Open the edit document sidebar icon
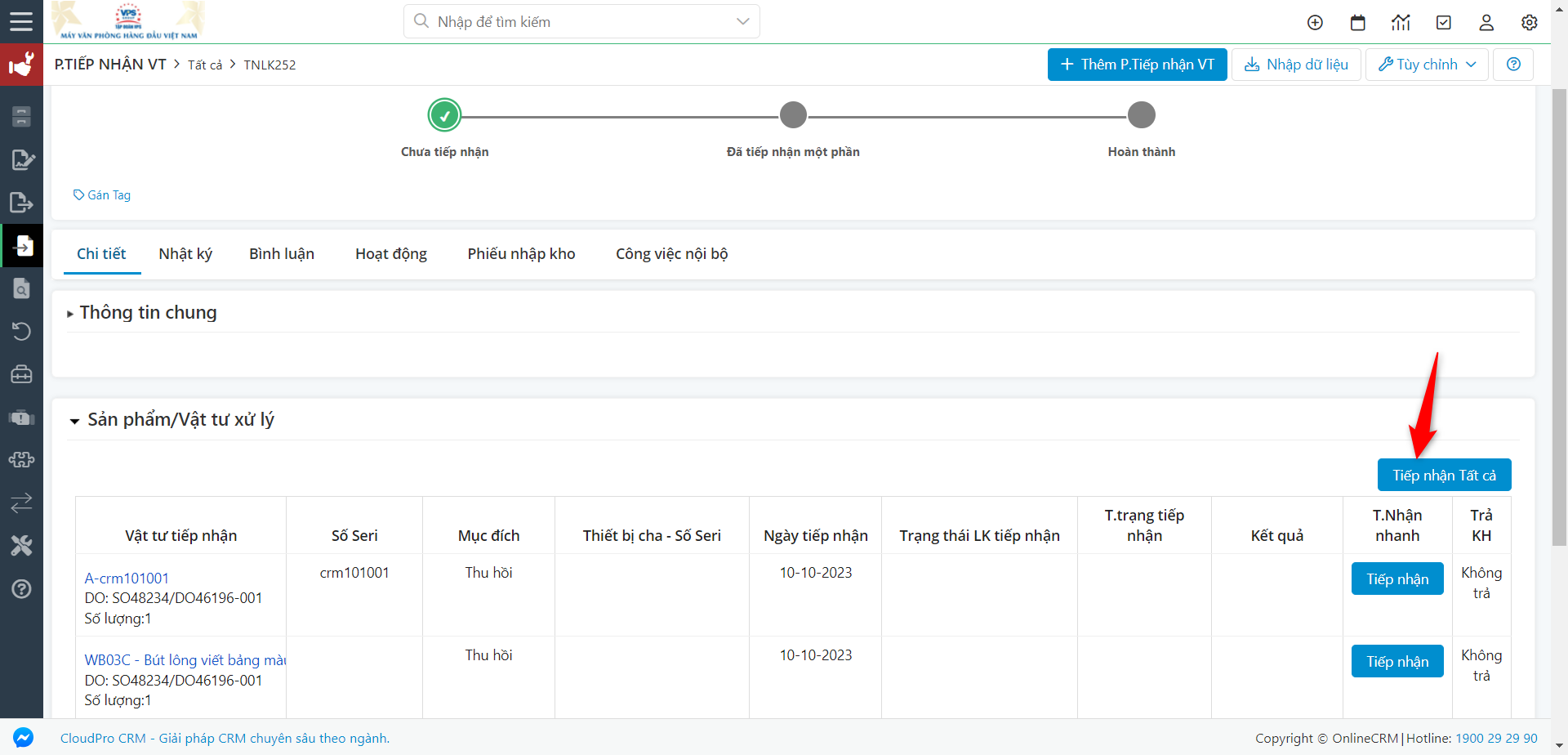 tap(21, 159)
